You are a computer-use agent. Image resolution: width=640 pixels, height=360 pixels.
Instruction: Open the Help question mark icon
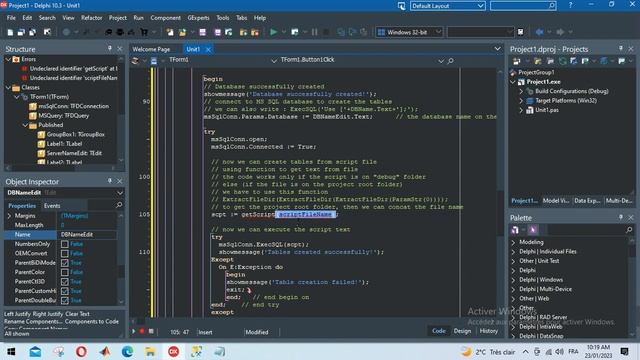pyautogui.click(x=570, y=5)
